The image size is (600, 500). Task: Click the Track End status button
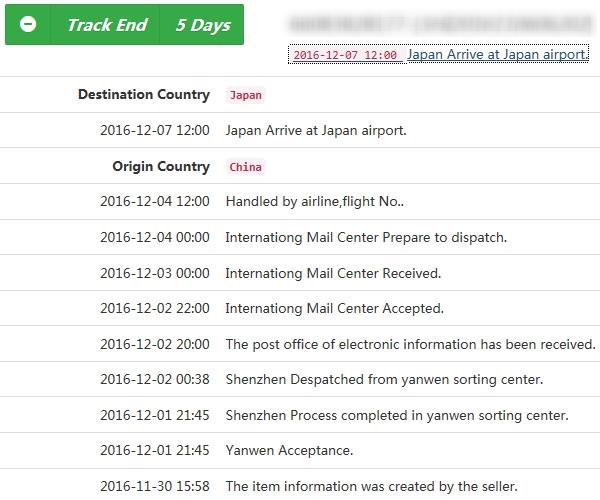pyautogui.click(x=105, y=24)
